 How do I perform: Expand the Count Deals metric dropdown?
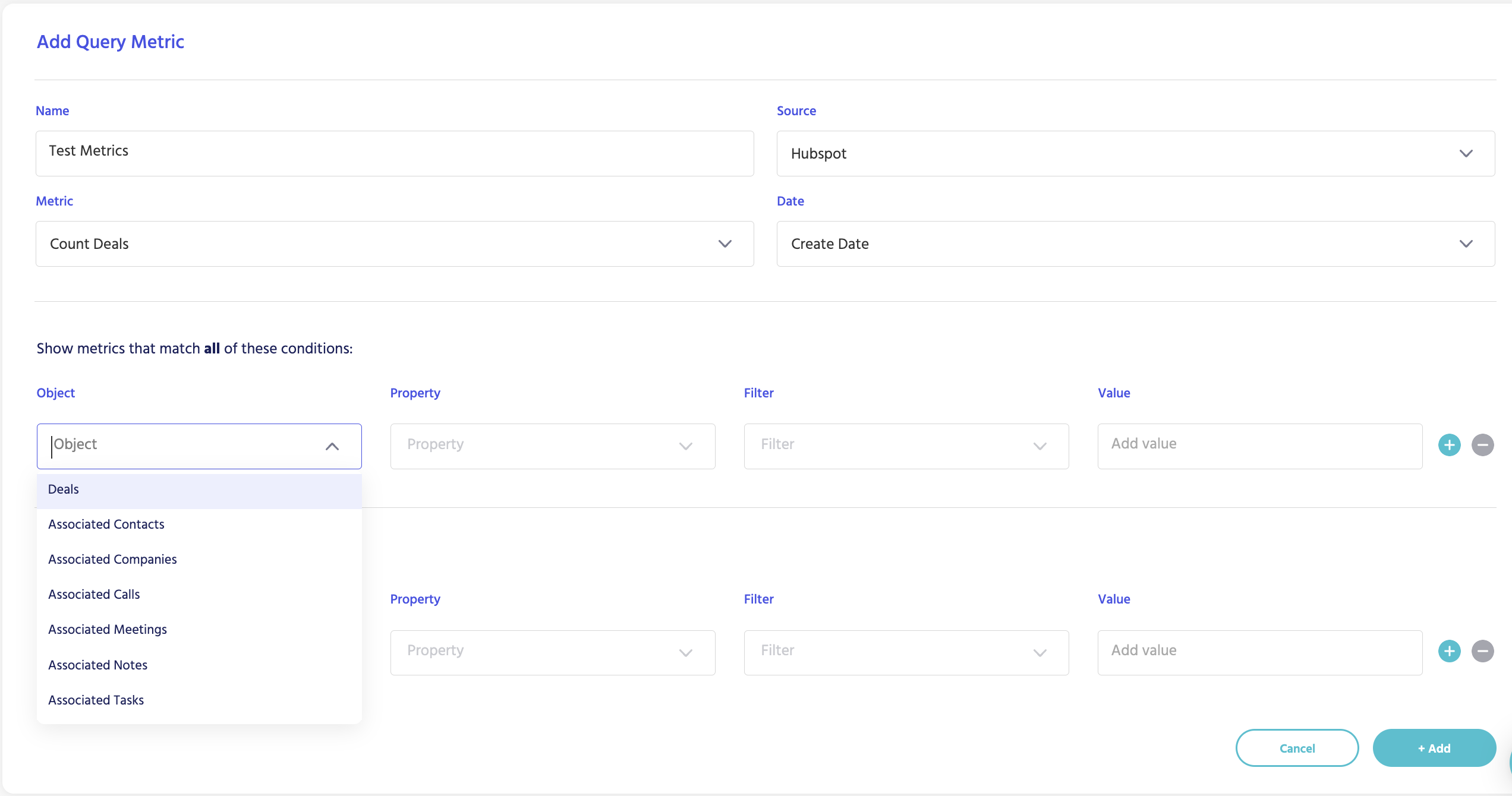[x=395, y=244]
